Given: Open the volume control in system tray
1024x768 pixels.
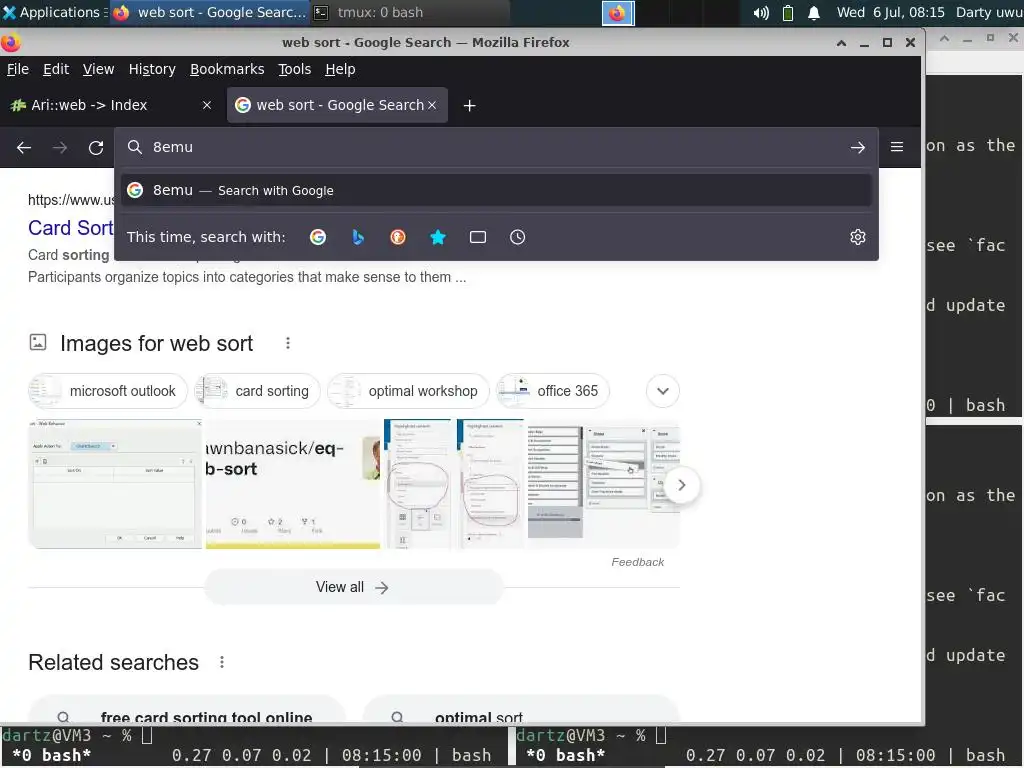Looking at the screenshot, I should [761, 12].
